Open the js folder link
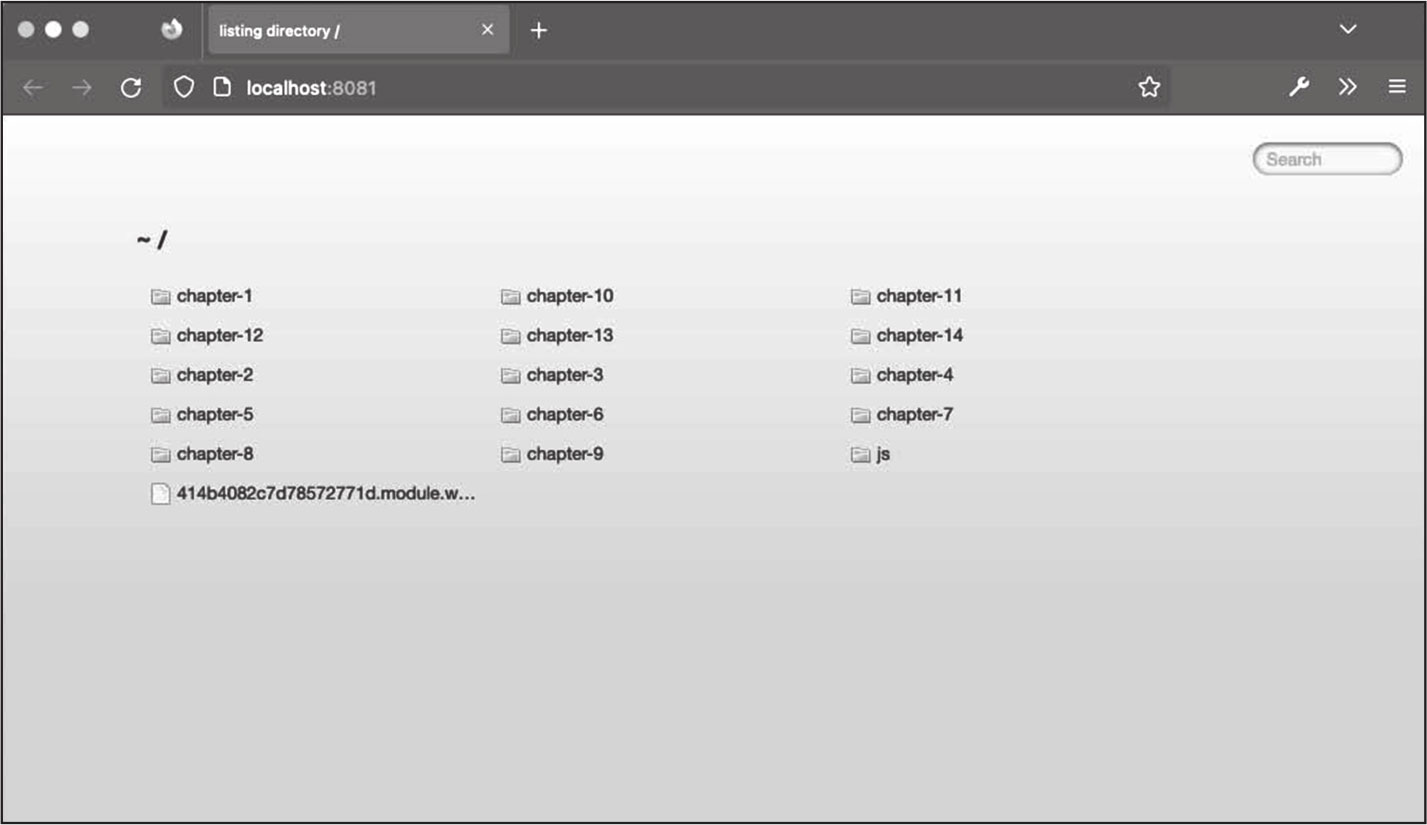Screen dimensions: 1427x825 click(x=883, y=454)
